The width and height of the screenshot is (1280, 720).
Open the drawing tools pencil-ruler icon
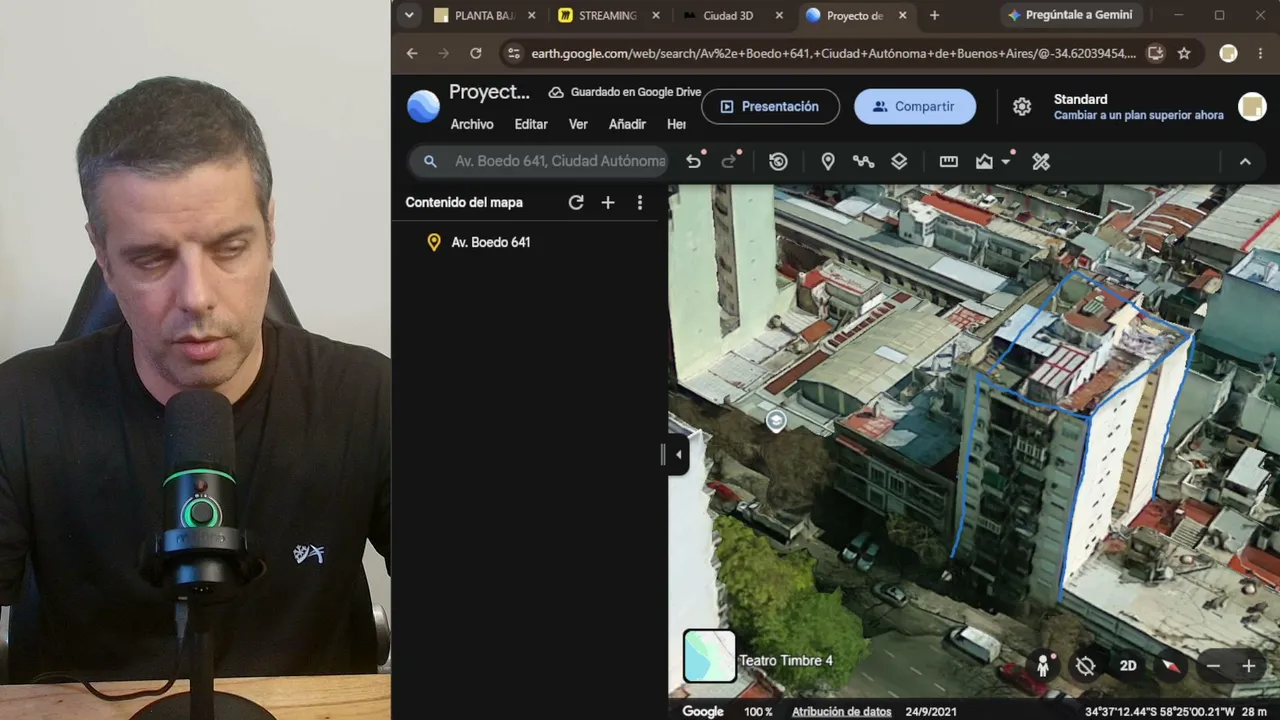click(x=1041, y=161)
